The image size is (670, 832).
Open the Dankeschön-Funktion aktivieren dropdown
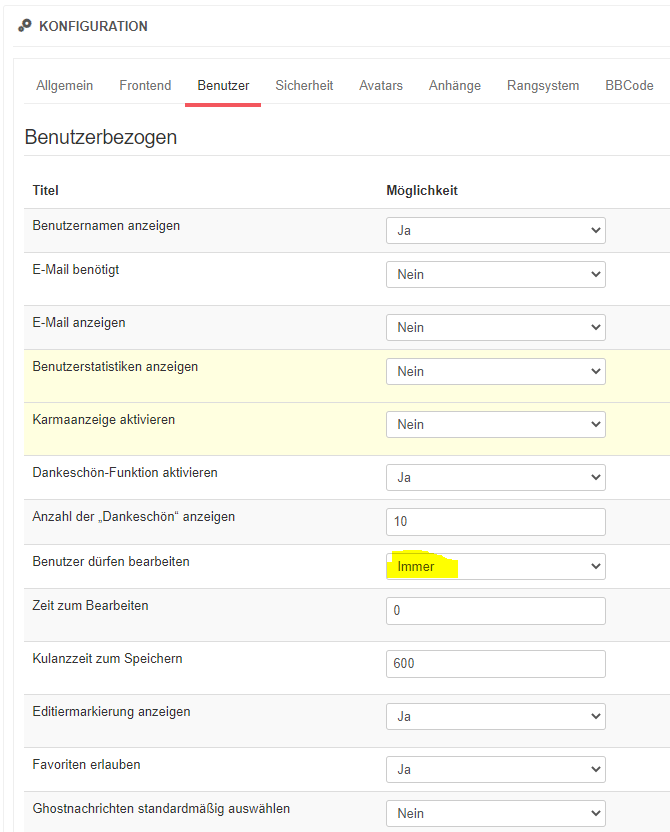(495, 478)
